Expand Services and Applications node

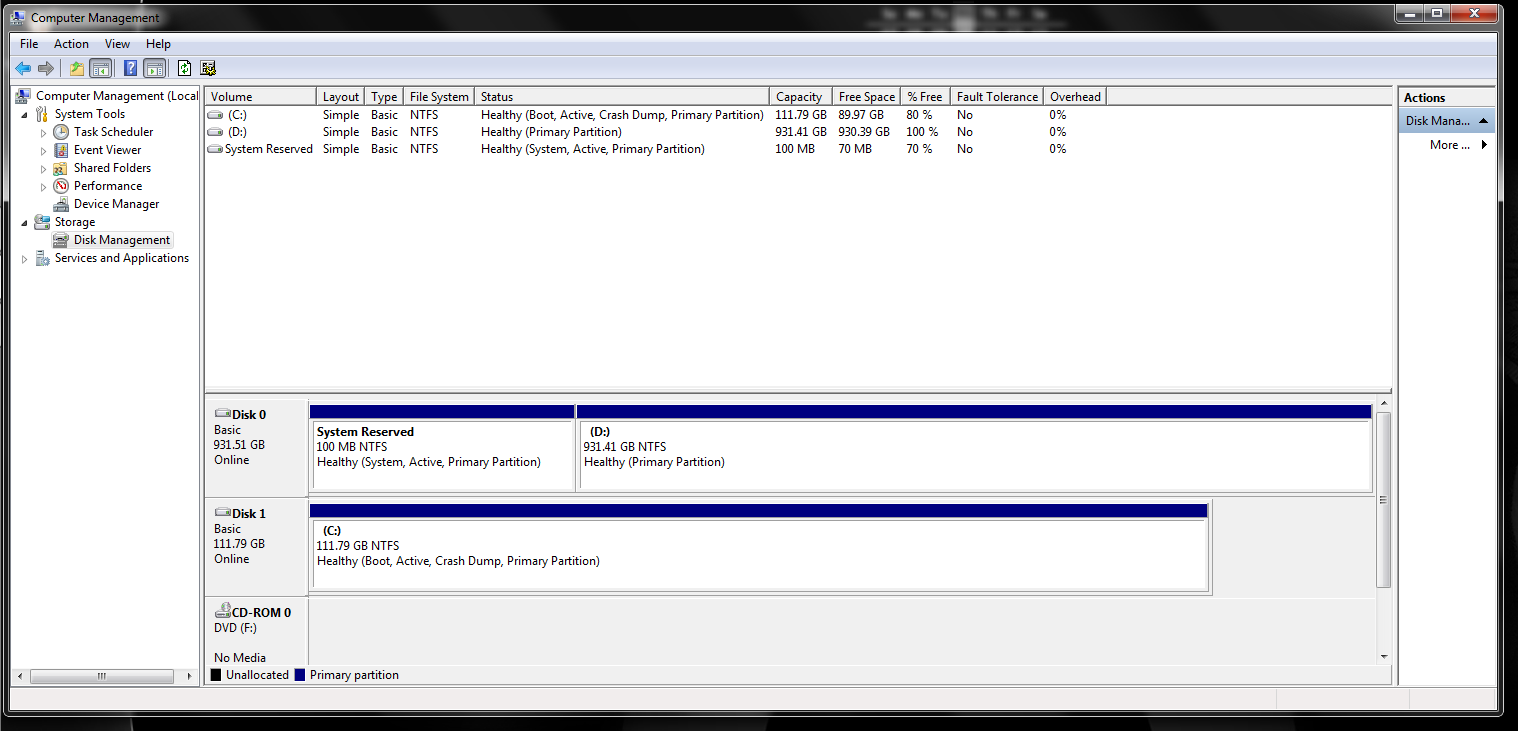tap(25, 258)
